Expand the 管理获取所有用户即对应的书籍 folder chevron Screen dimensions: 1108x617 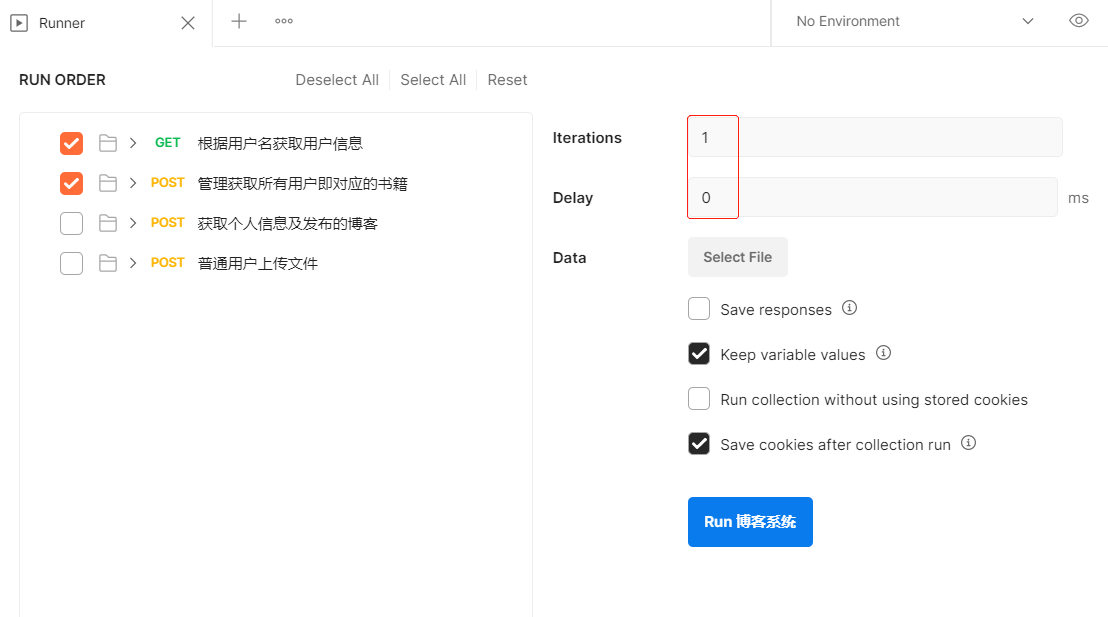tap(133, 183)
